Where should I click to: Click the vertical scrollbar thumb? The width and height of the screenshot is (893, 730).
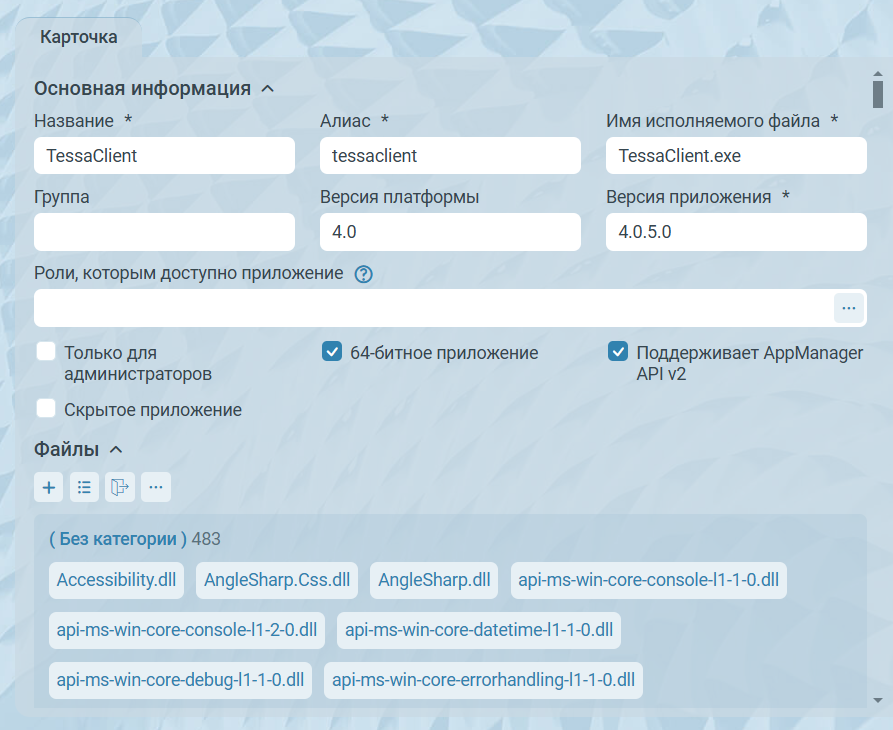[x=877, y=94]
